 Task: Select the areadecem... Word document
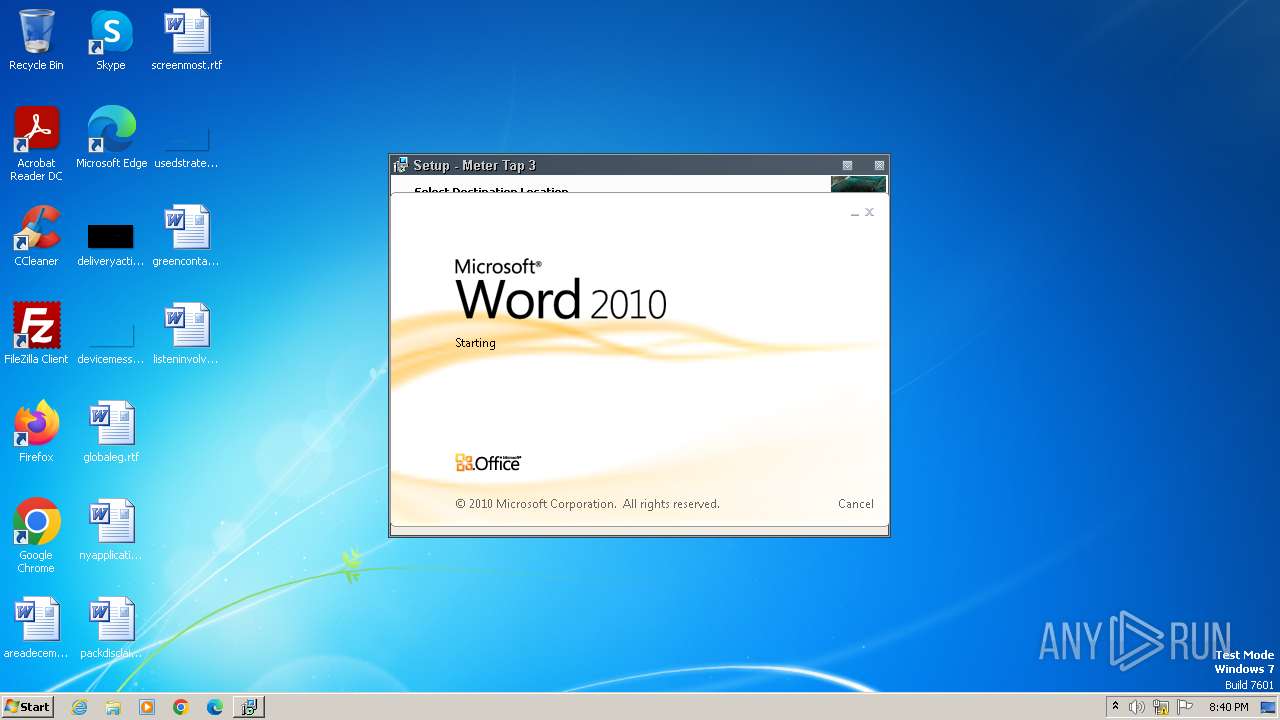pyautogui.click(x=36, y=628)
